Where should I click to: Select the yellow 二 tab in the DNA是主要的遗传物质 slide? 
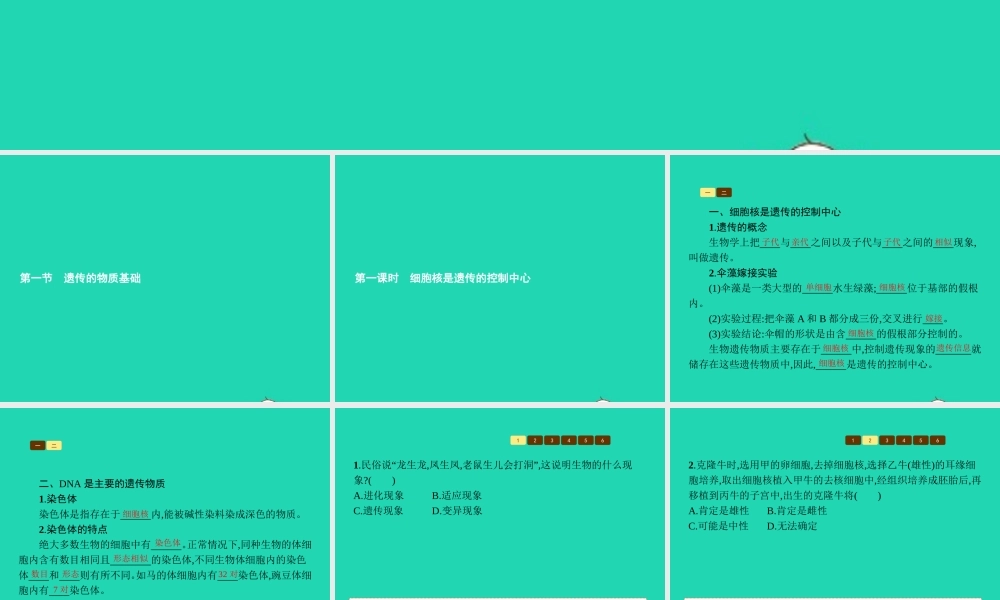54,446
